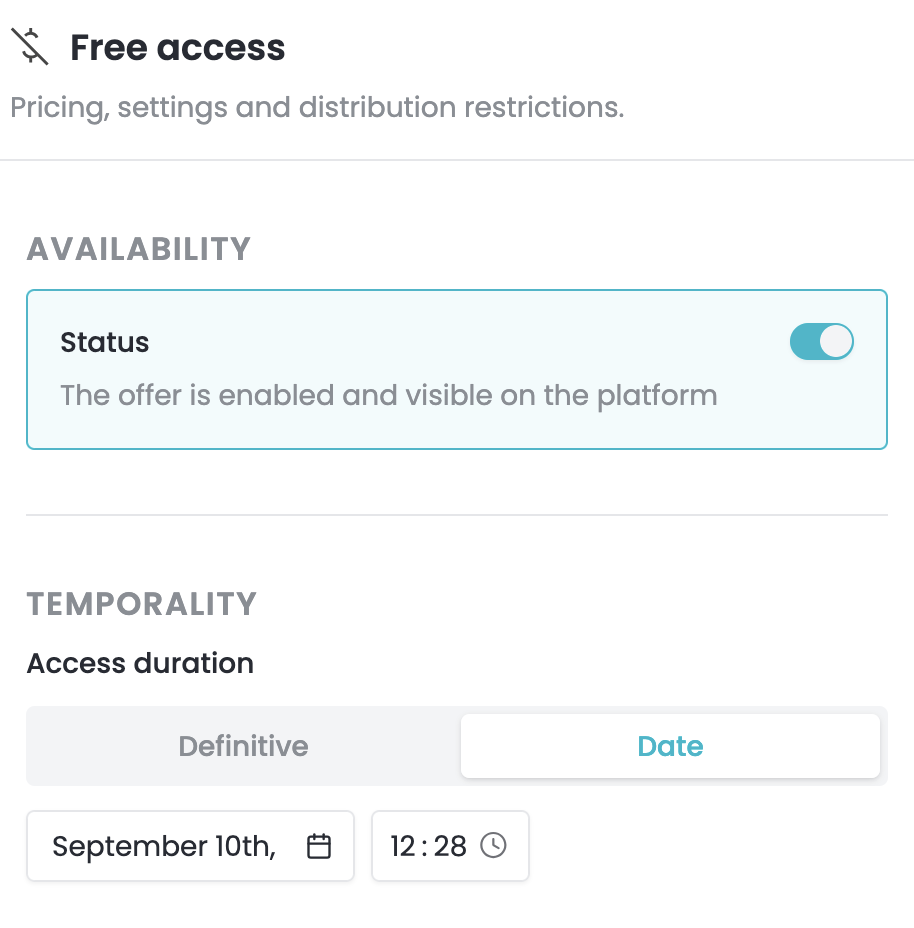The width and height of the screenshot is (914, 928).
Task: Toggle the Status switch off
Action: 822,341
